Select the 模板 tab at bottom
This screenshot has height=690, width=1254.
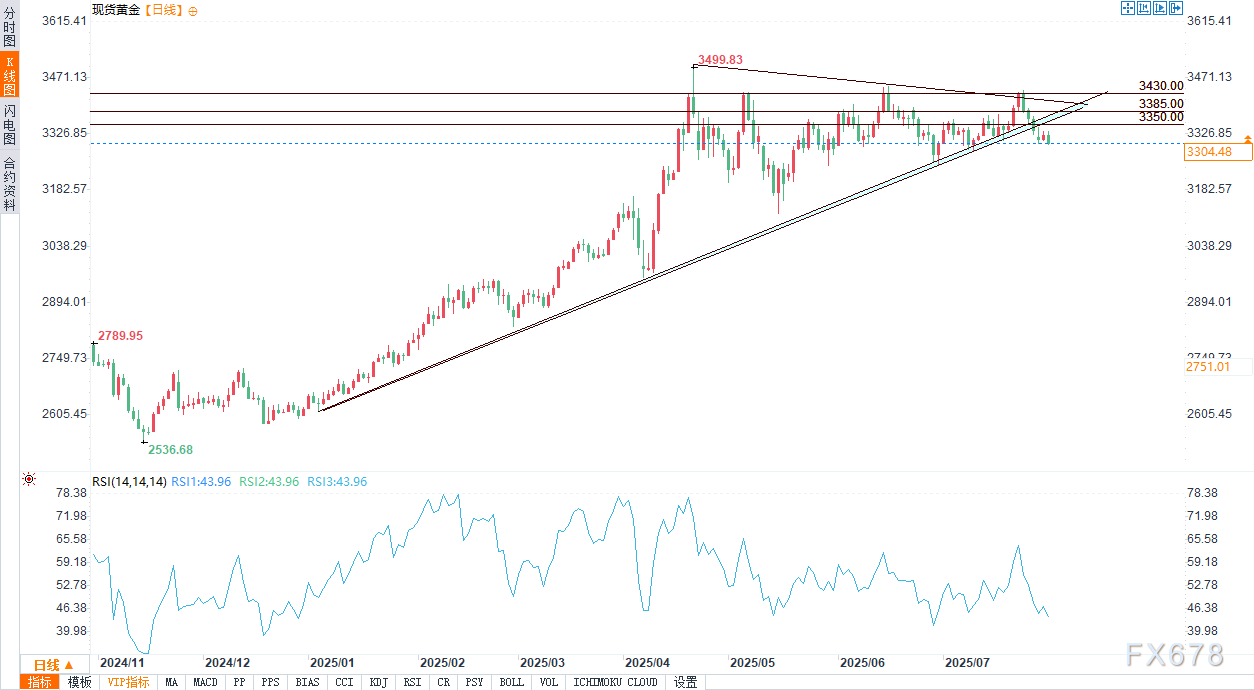point(79,682)
